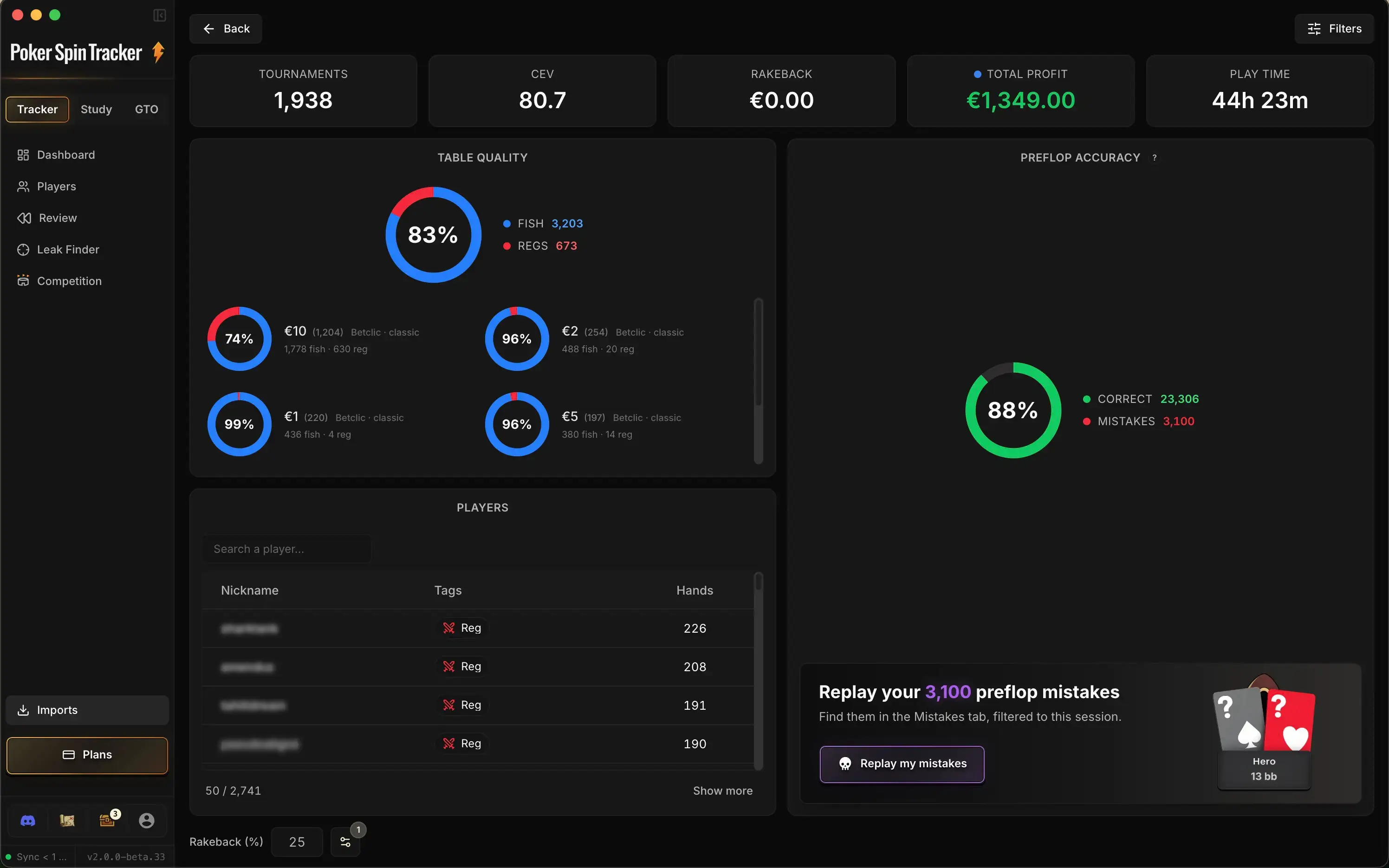Focus the Search a player field
This screenshot has height=868, width=1389.
coord(286,549)
